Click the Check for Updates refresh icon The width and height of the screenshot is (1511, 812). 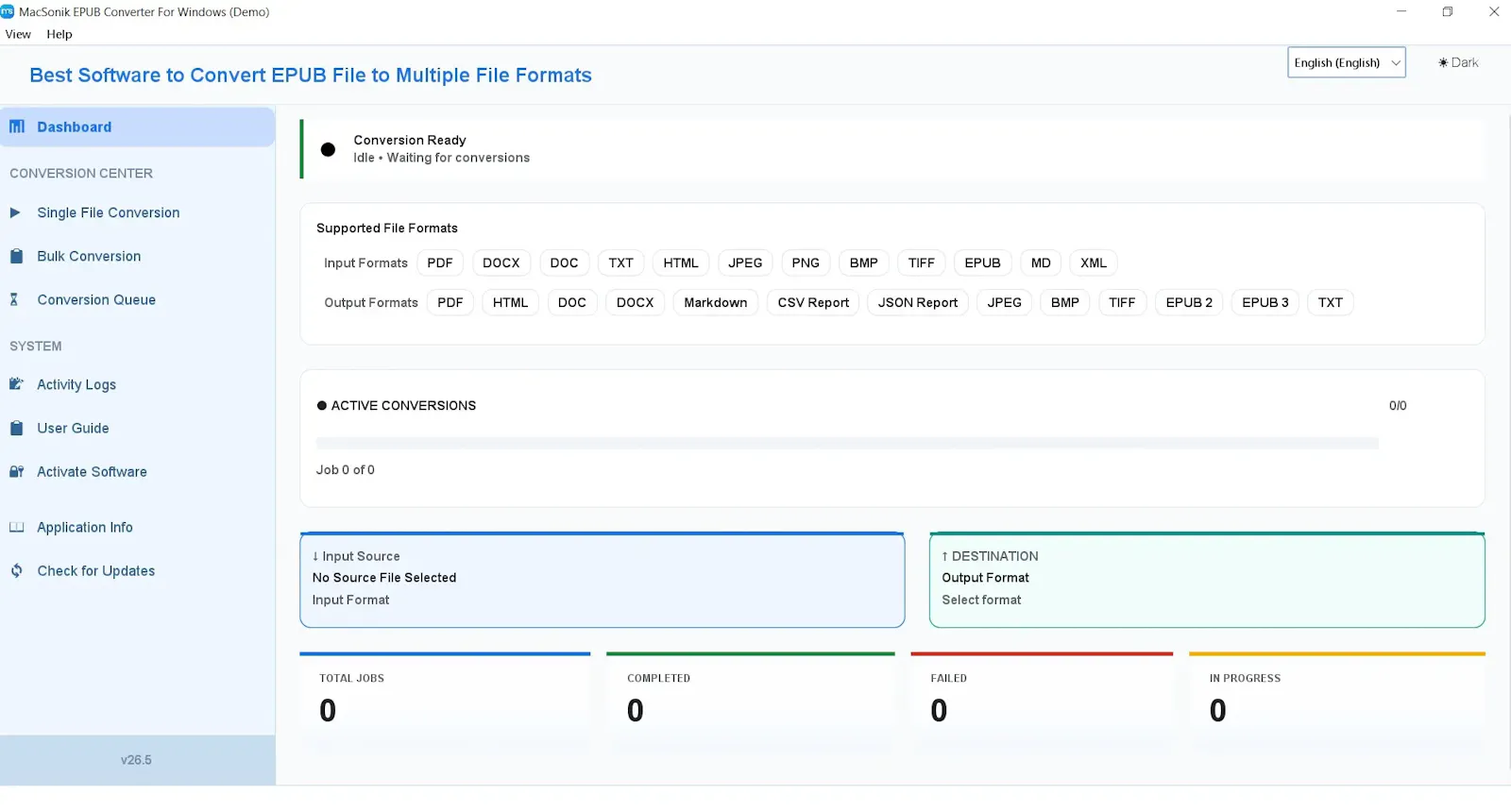click(16, 570)
